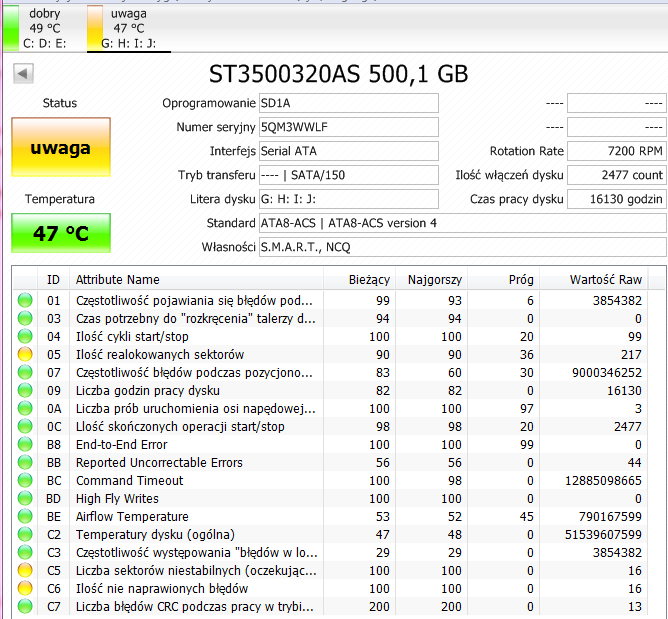Click yellow warning icon of attribute 05

point(25,354)
